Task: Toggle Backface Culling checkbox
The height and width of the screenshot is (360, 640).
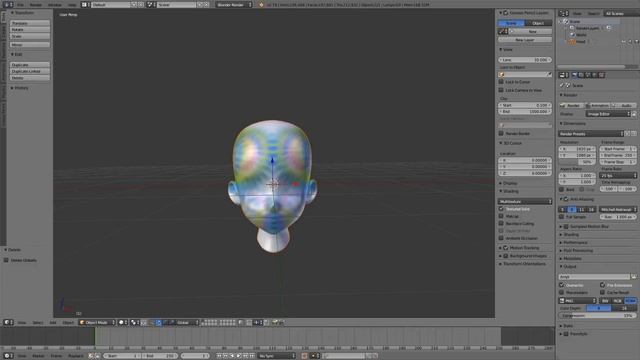Action: pos(501,223)
